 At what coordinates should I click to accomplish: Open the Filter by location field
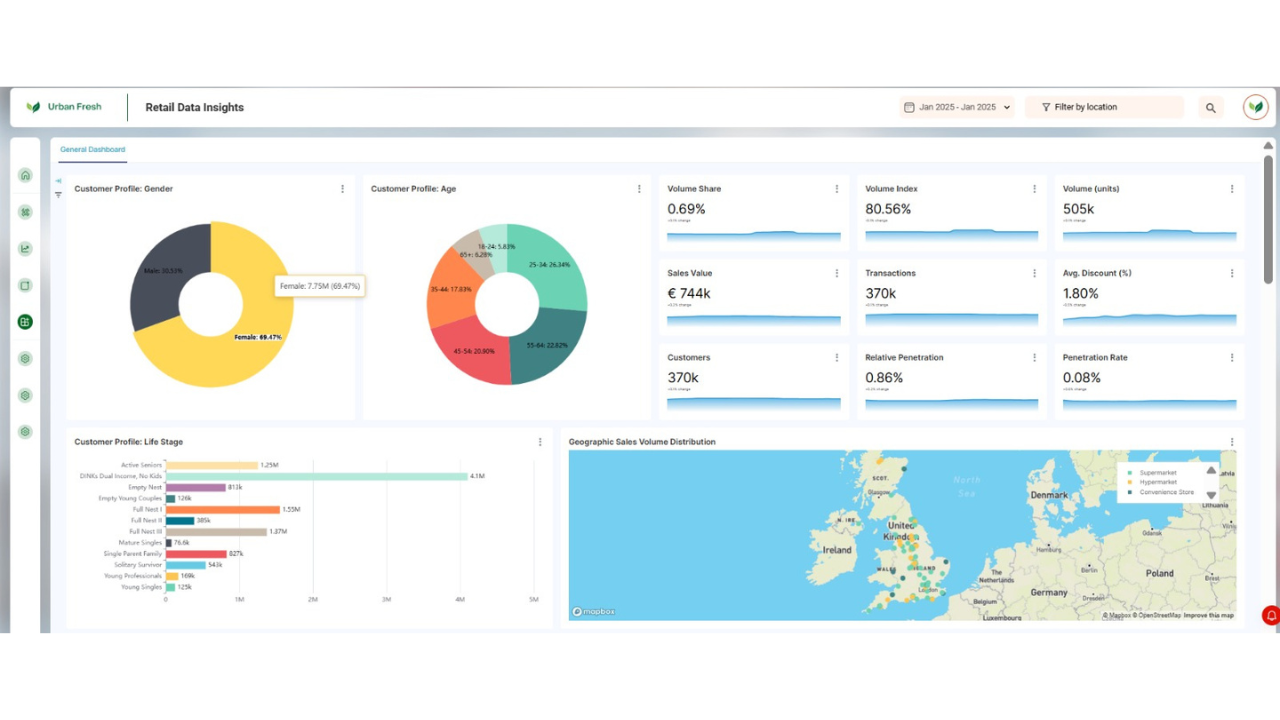pos(1104,107)
